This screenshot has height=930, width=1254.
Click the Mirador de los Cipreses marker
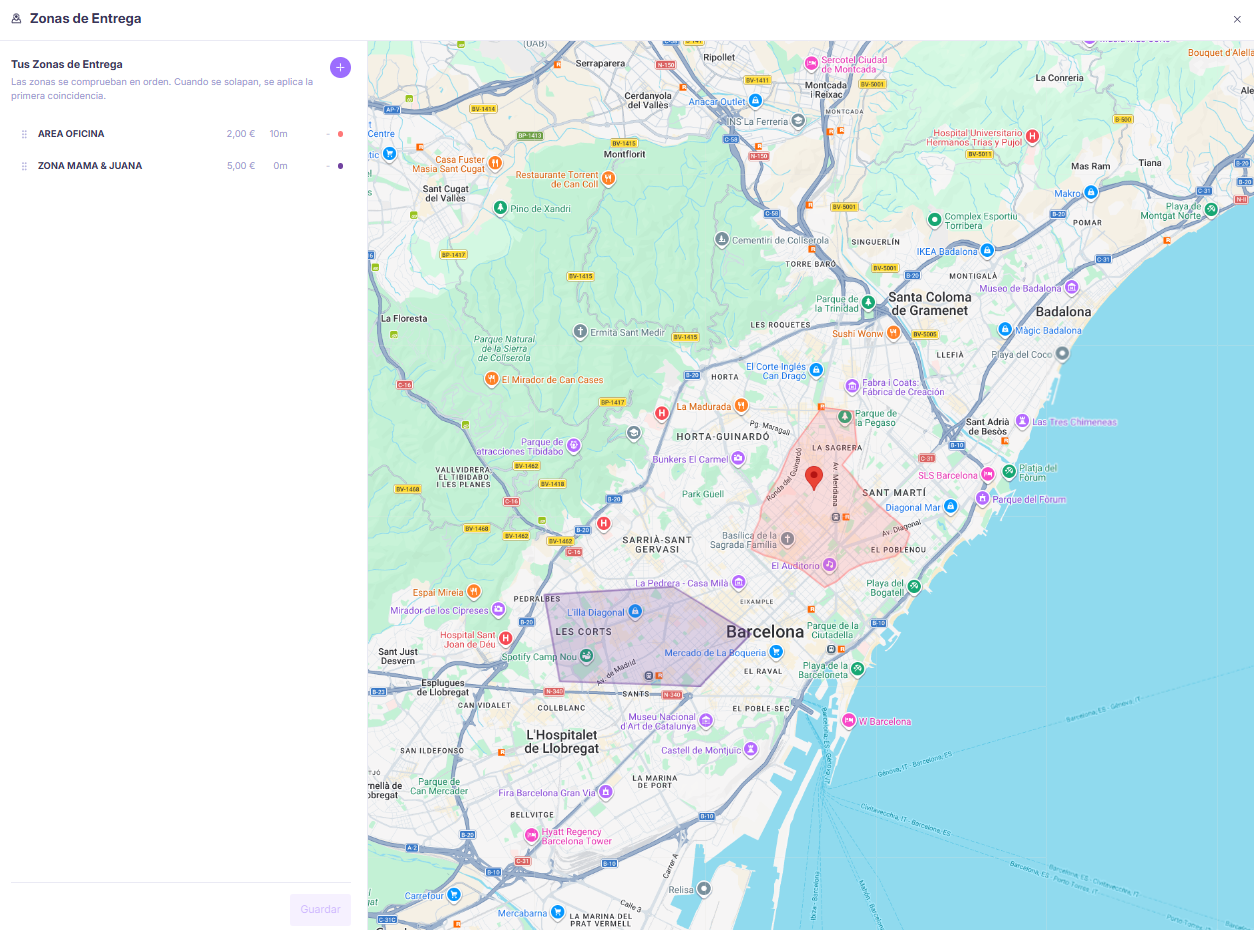[498, 610]
